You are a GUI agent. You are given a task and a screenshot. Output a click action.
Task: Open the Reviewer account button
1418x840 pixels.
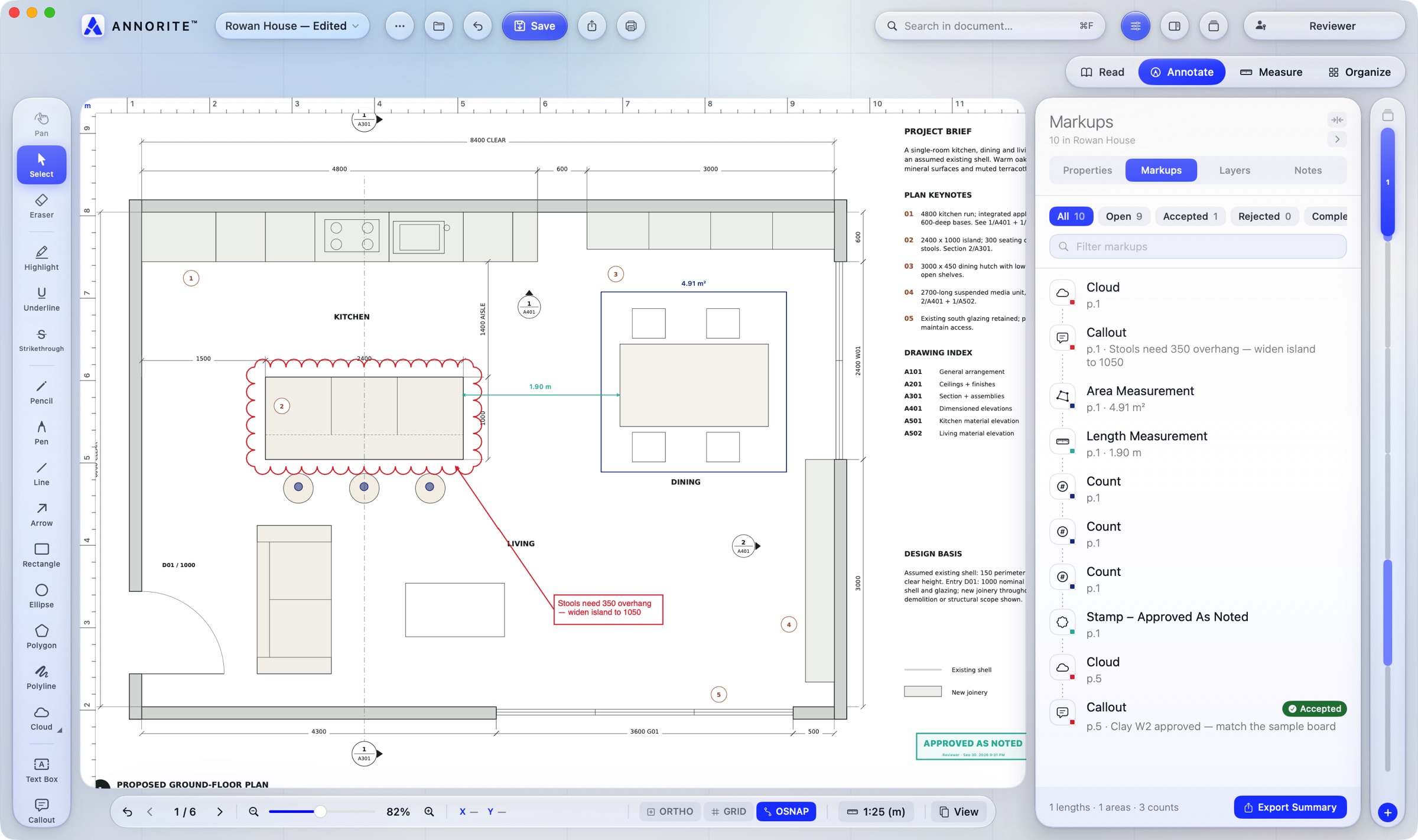coord(1323,26)
